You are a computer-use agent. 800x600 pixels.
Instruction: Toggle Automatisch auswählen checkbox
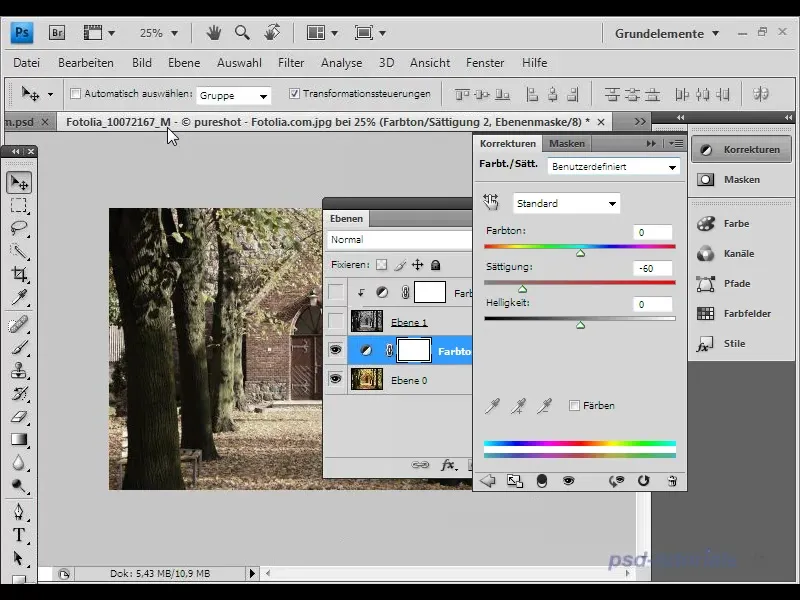point(76,94)
